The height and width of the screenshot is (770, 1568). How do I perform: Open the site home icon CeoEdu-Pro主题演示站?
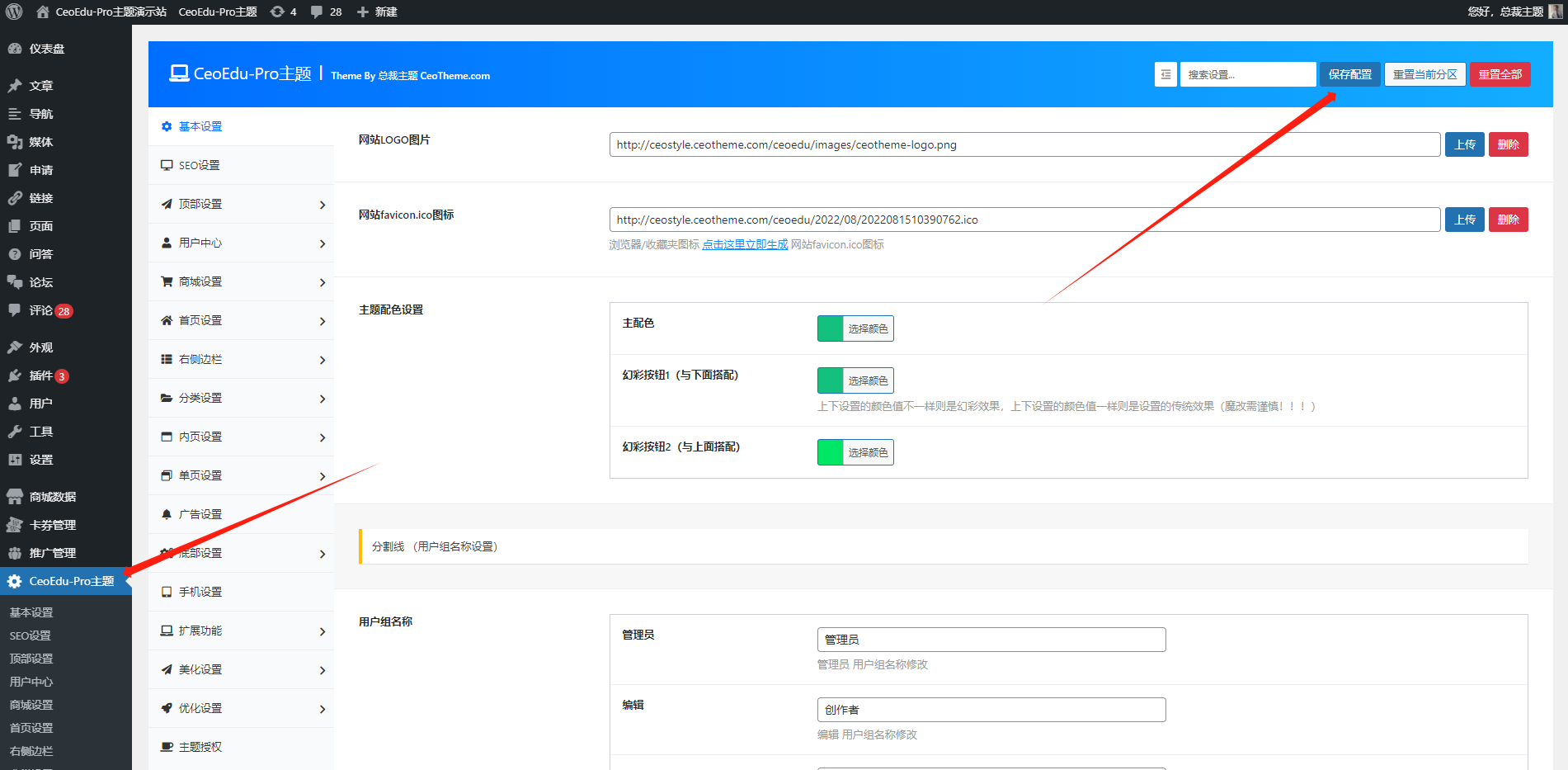43,12
